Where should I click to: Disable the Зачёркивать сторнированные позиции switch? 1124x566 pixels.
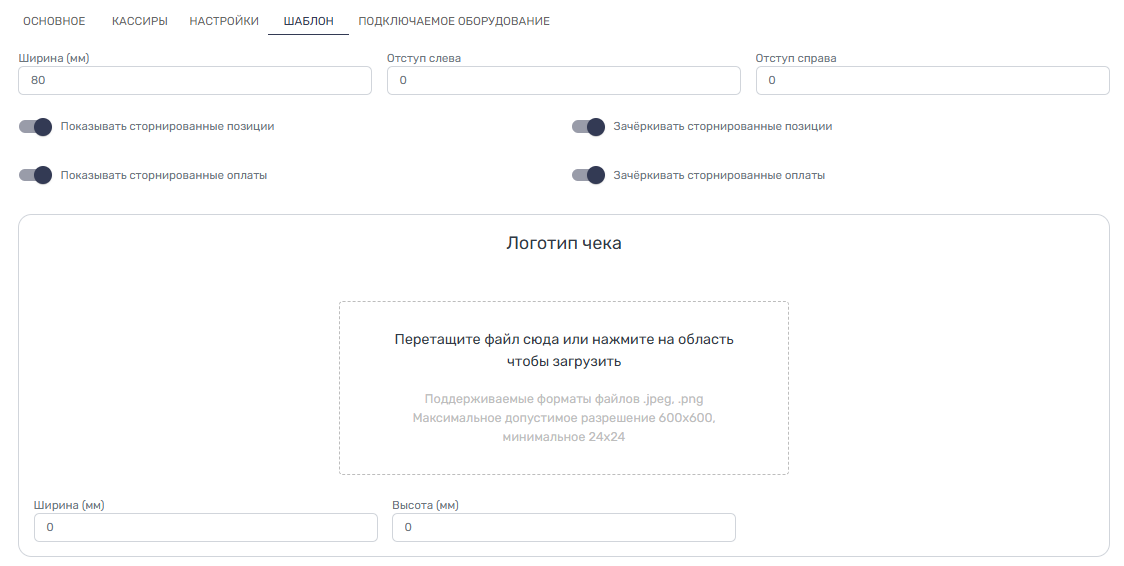588,127
